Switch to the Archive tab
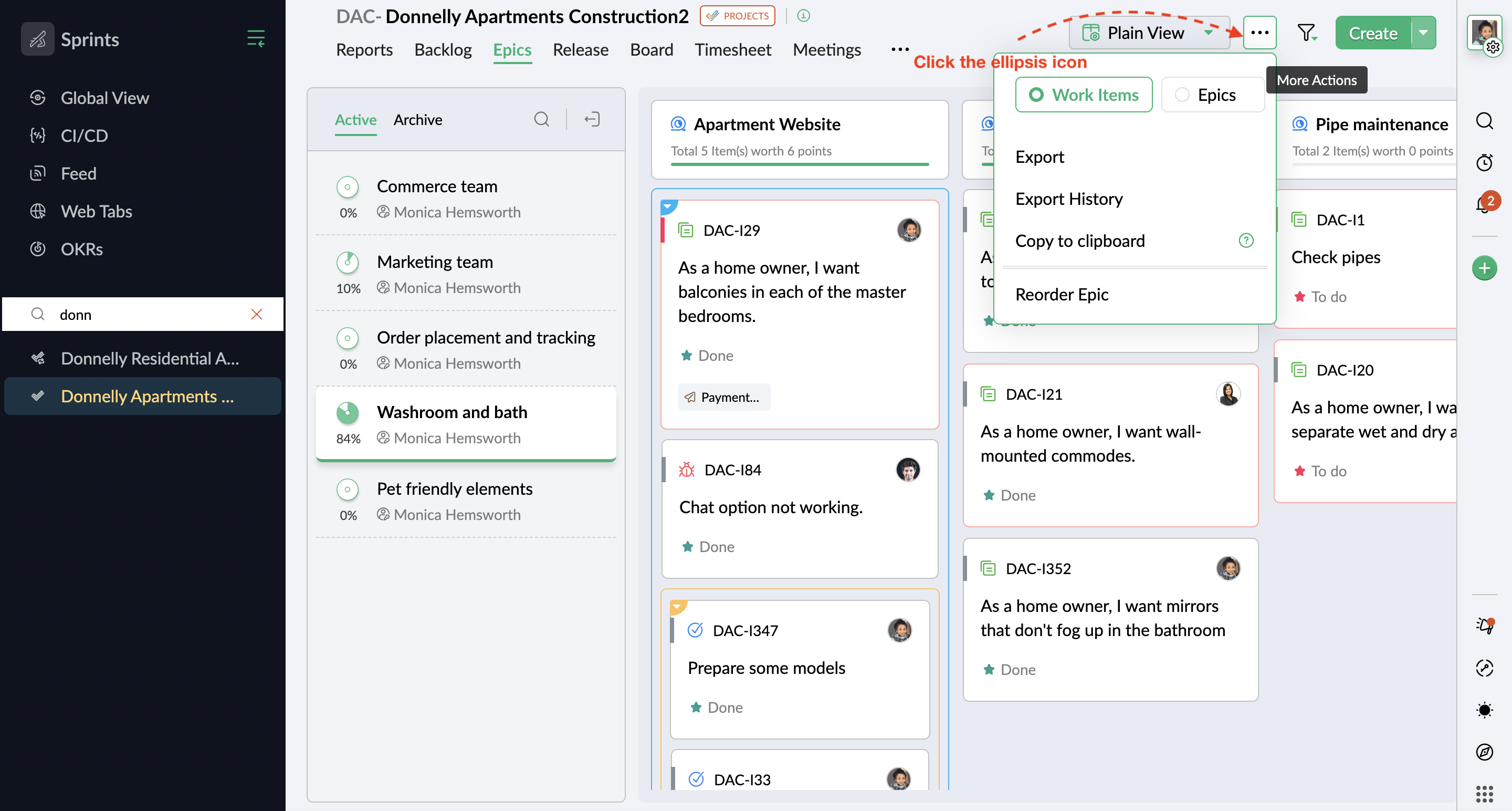 pos(417,120)
